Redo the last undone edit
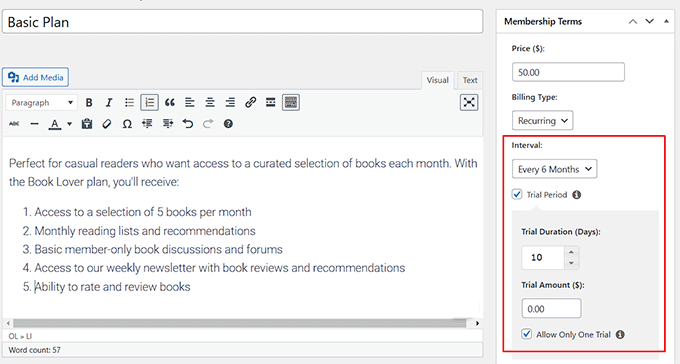Viewport: 680px width, 364px height. click(208, 124)
